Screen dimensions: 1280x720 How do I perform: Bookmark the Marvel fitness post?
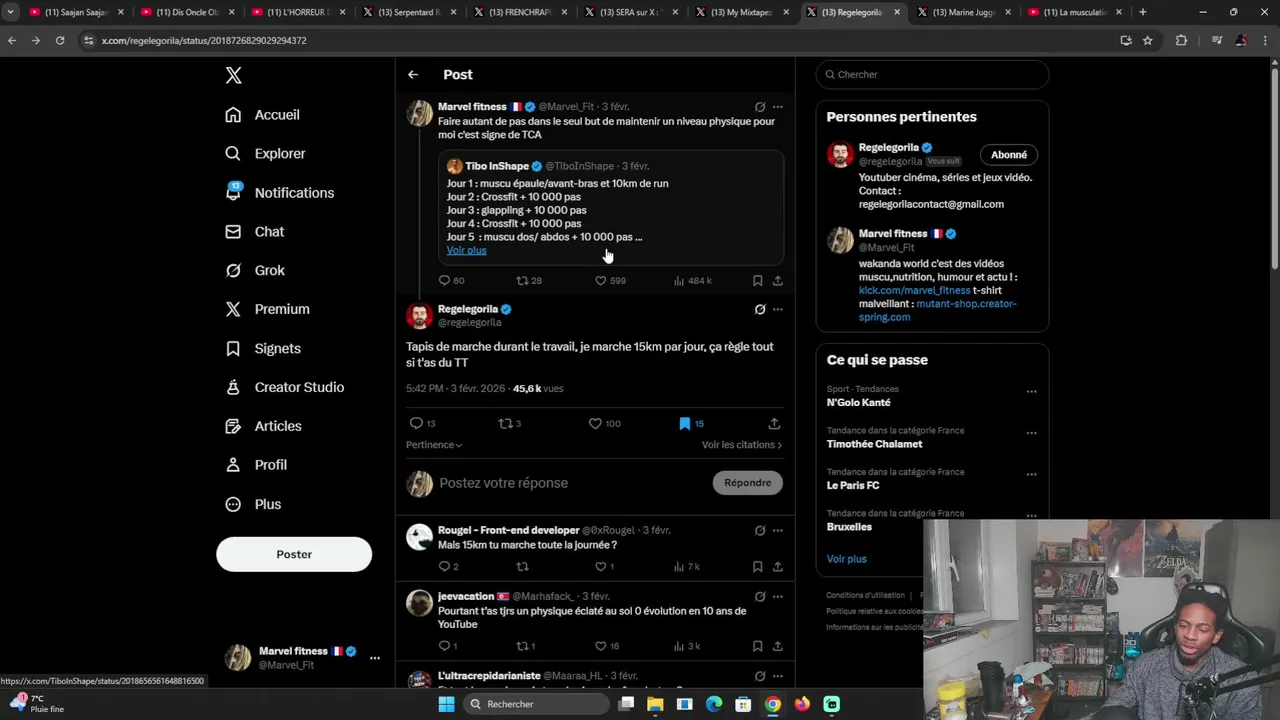(x=758, y=281)
